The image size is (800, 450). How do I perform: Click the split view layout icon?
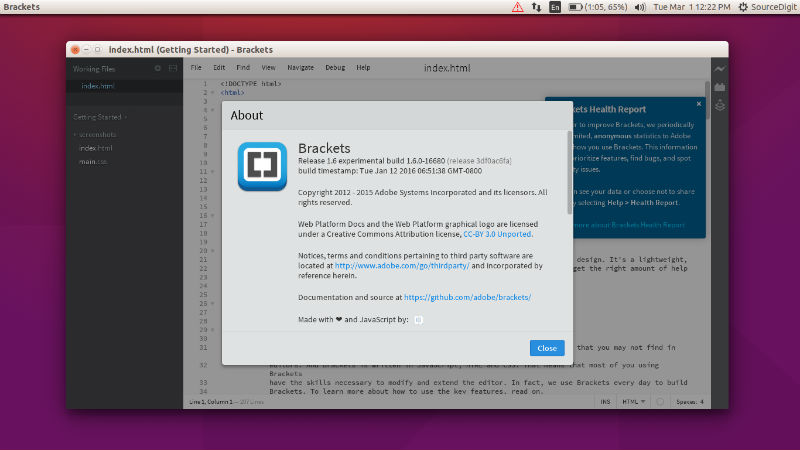(x=172, y=68)
